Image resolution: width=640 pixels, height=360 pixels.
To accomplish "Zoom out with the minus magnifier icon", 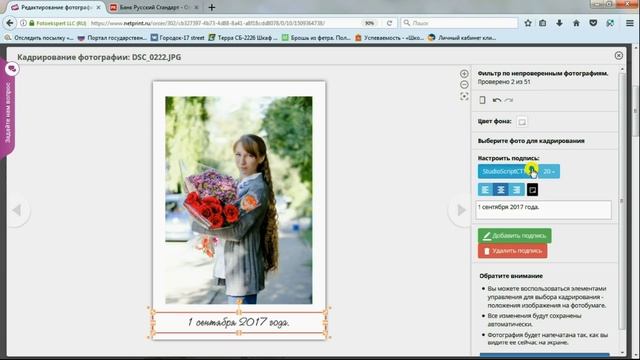I will tap(464, 84).
